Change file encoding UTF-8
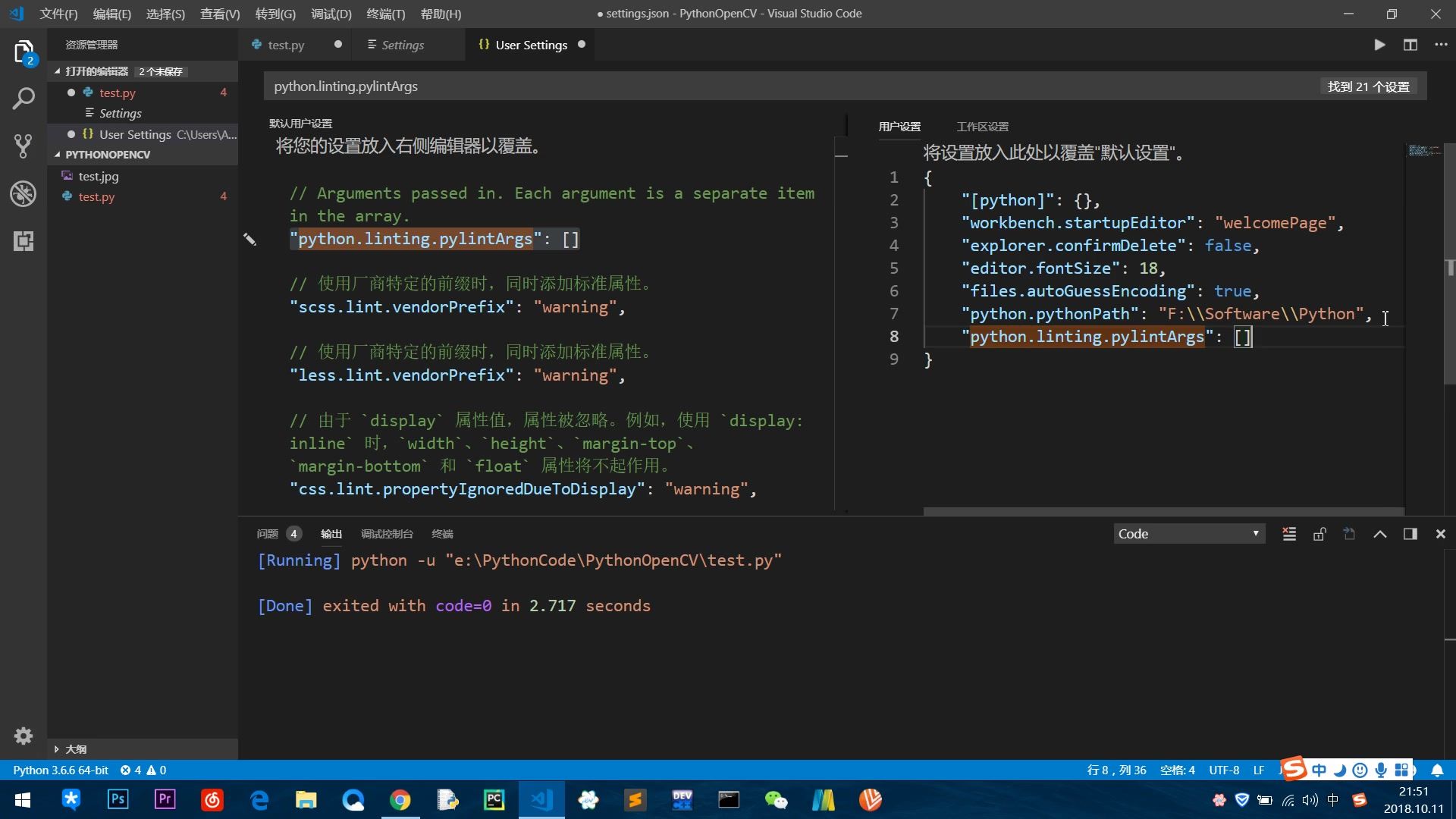This screenshot has width=1456, height=819. click(1224, 770)
